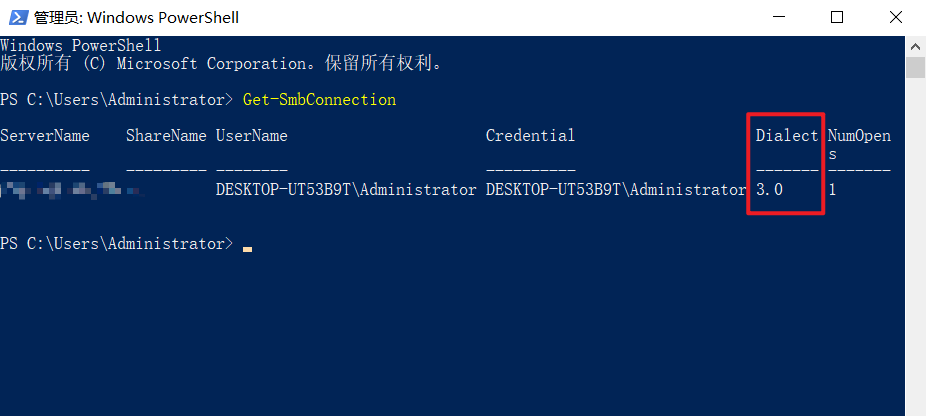Click the Credential column header

point(530,136)
